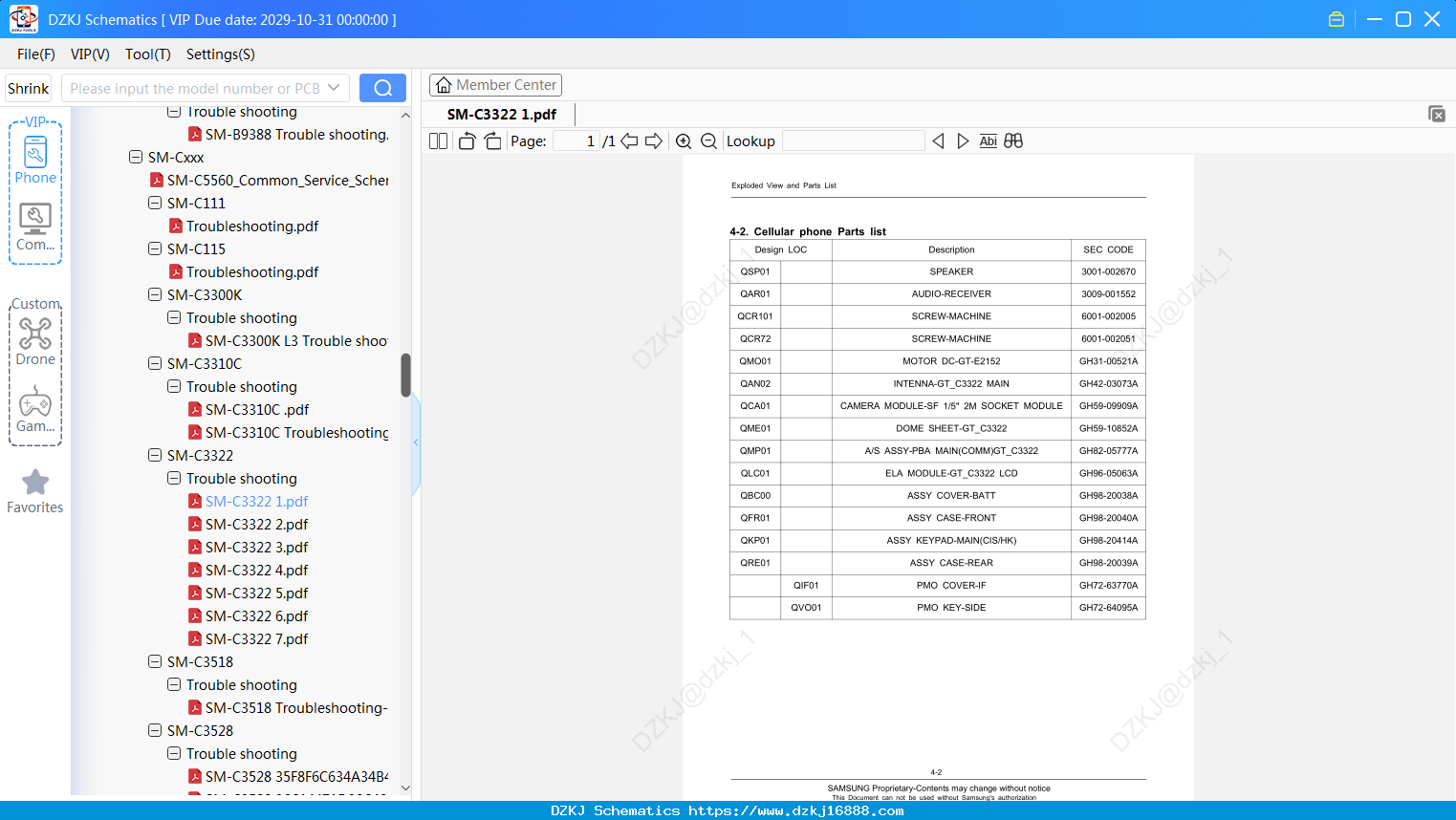Open Troubleshooting.pdf under SM-C111
This screenshot has height=820, width=1456.
252,227
